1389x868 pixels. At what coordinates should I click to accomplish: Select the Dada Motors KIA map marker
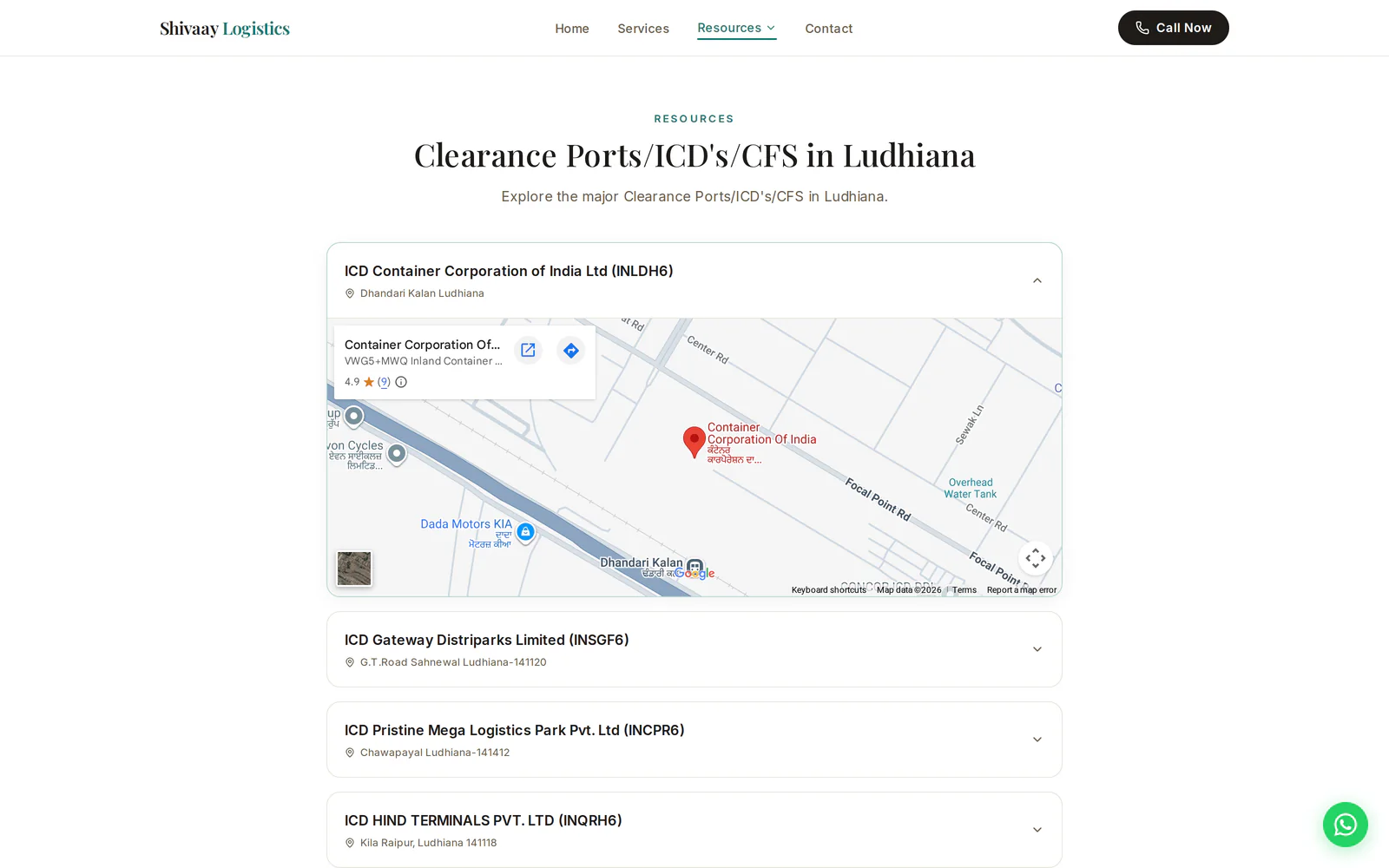(x=525, y=532)
